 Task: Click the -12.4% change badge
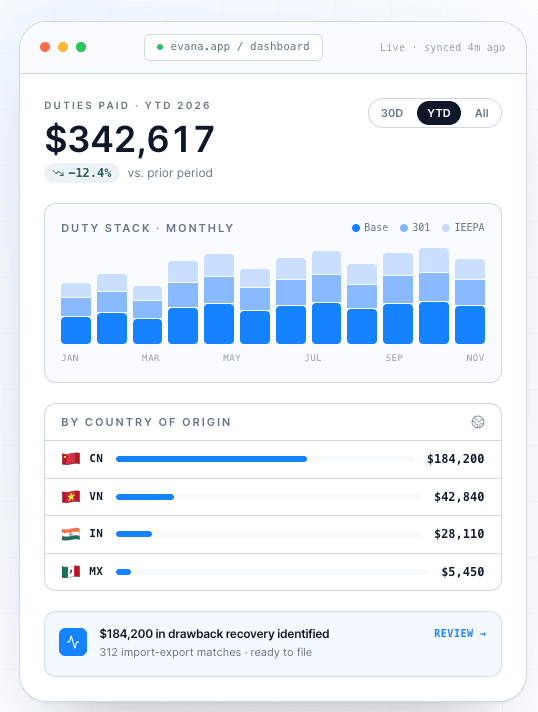pos(82,173)
